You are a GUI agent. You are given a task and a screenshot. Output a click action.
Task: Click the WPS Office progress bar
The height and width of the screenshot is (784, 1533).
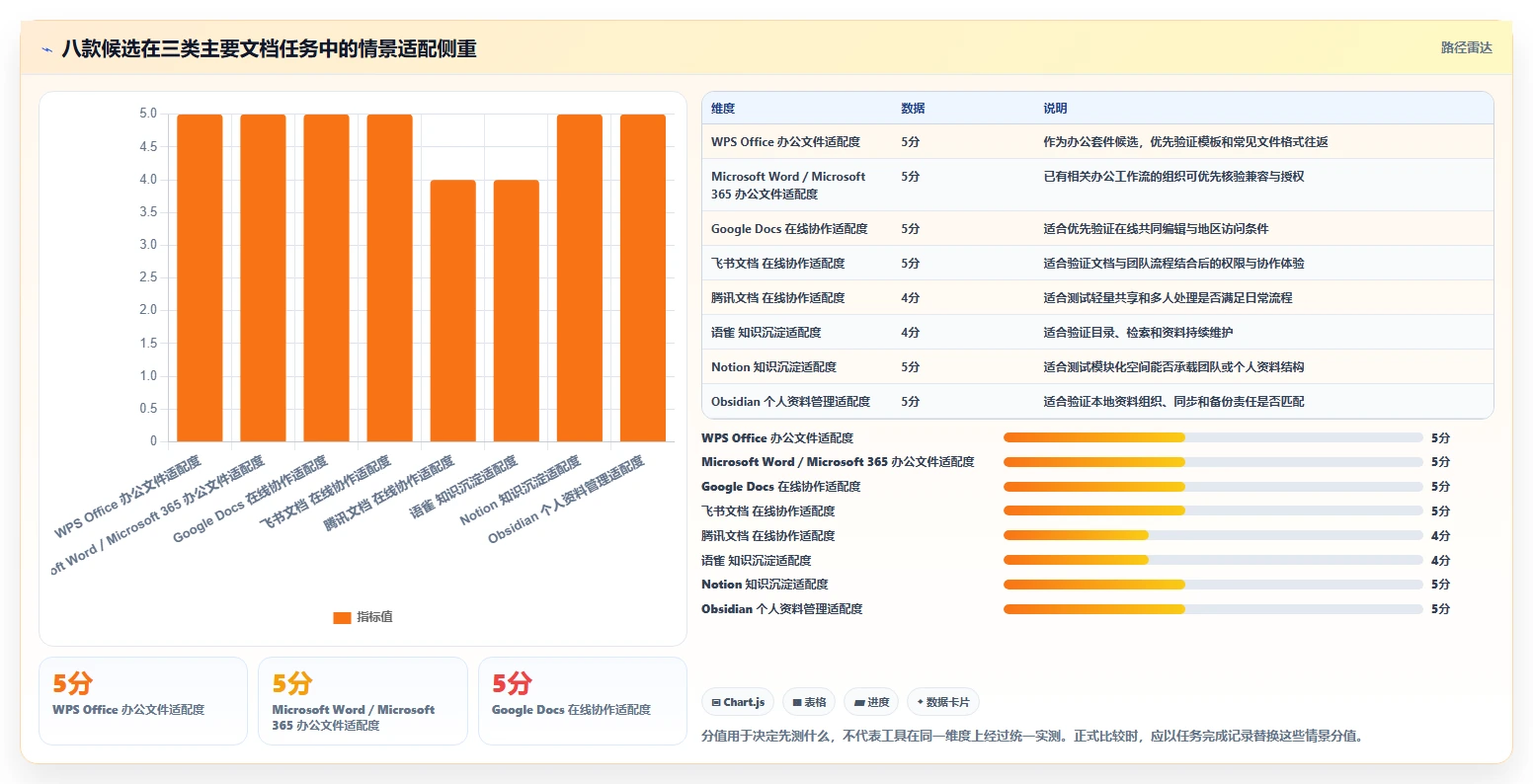(1213, 437)
